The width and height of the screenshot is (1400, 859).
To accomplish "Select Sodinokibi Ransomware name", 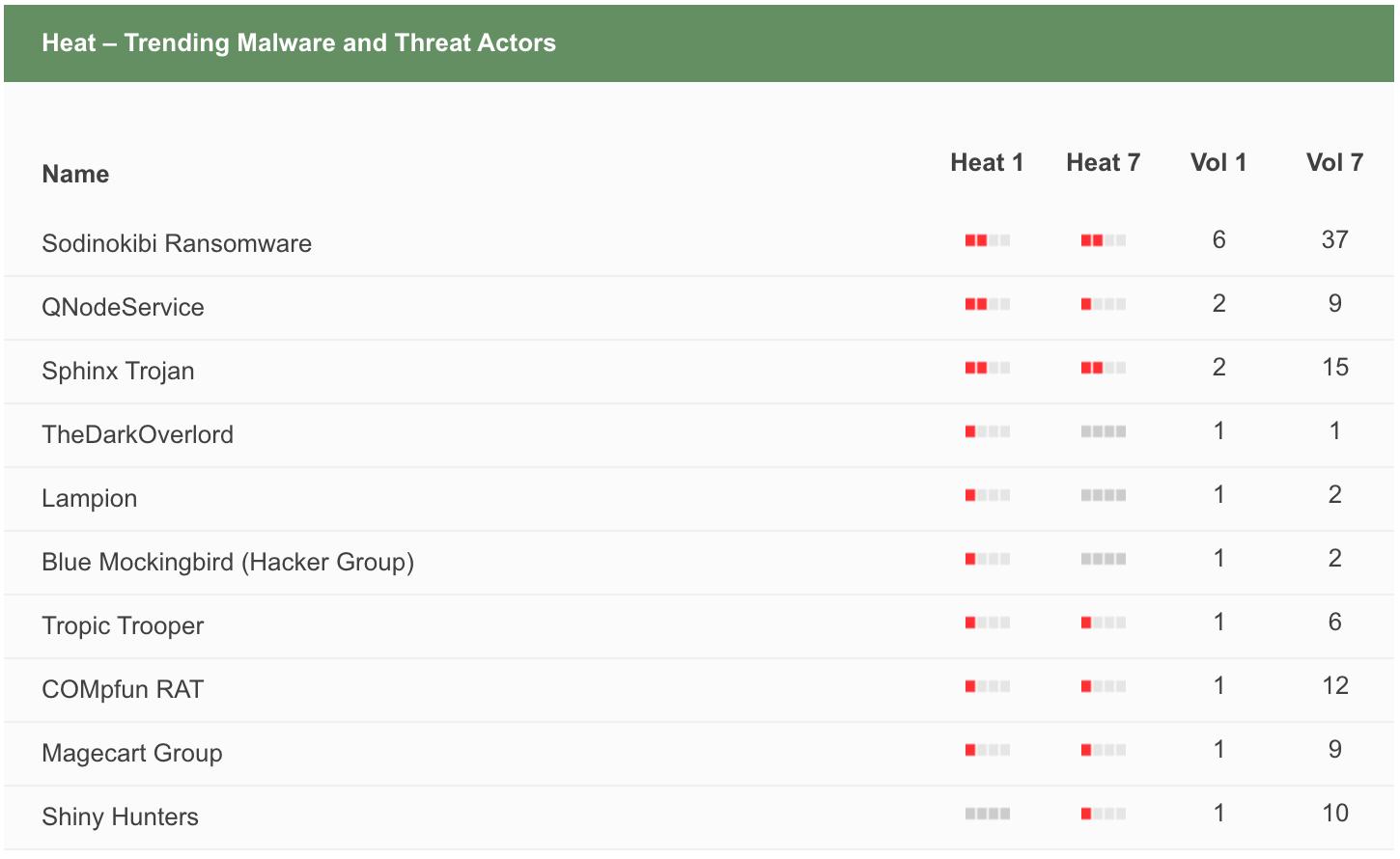I will [177, 243].
